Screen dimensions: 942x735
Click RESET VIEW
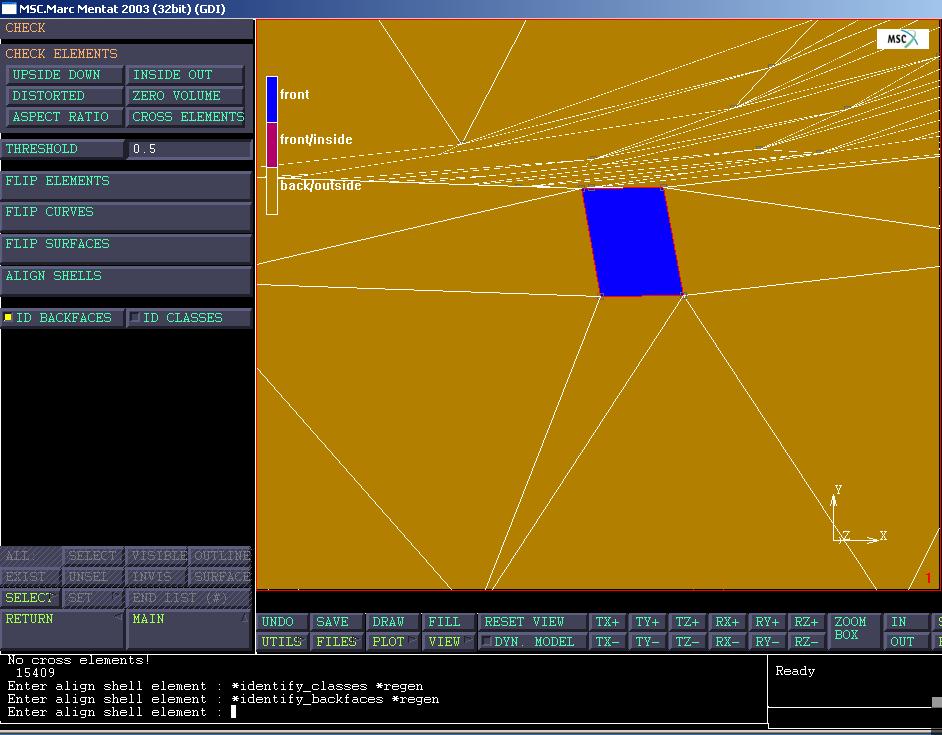[x=533, y=621]
